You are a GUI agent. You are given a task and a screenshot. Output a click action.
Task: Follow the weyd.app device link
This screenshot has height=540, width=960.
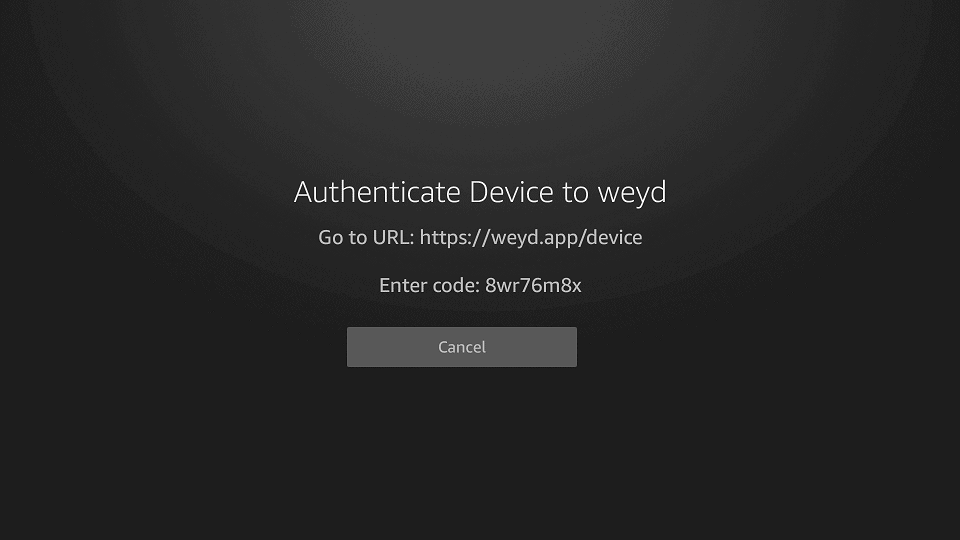click(x=531, y=238)
